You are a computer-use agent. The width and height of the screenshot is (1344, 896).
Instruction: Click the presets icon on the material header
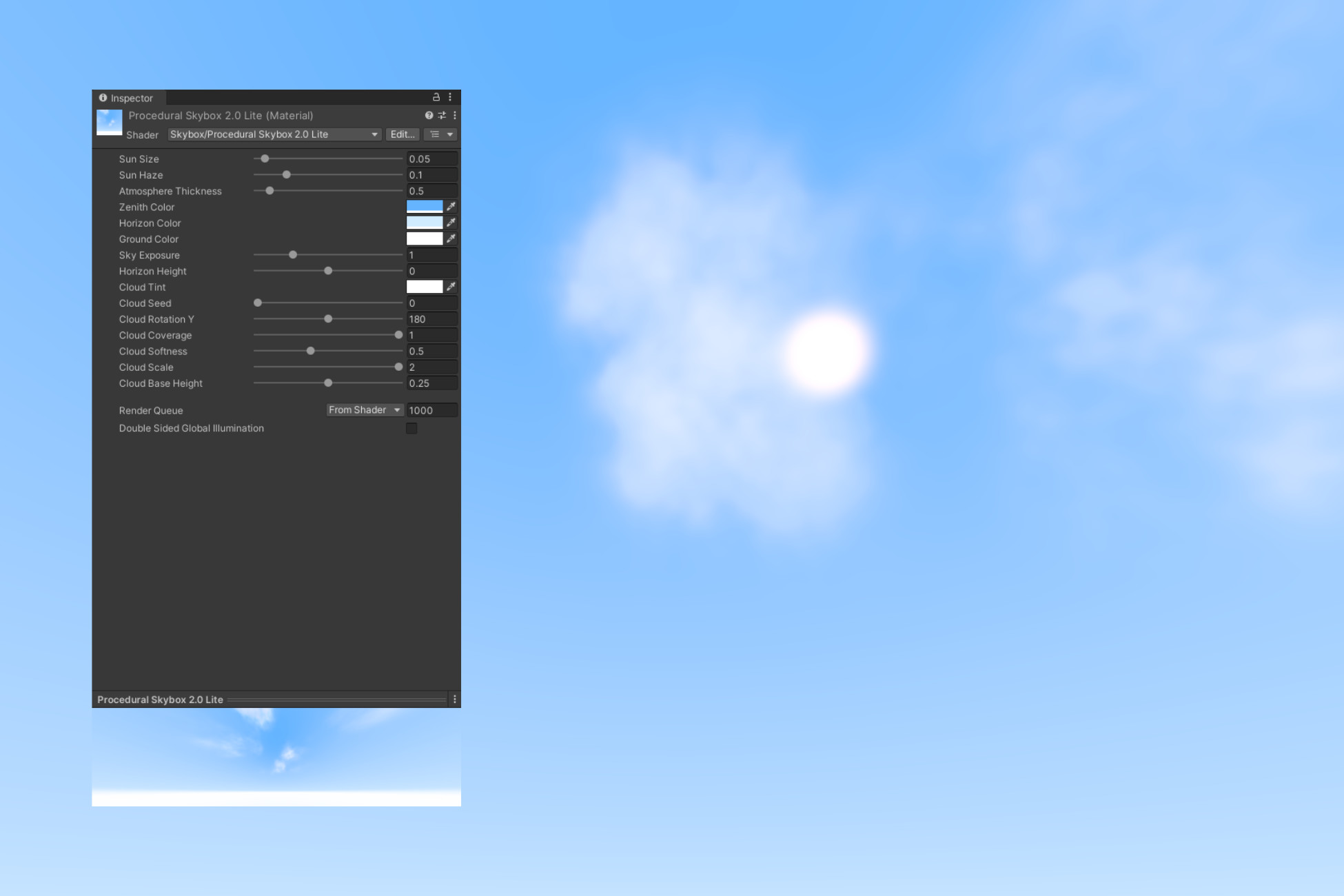[442, 115]
